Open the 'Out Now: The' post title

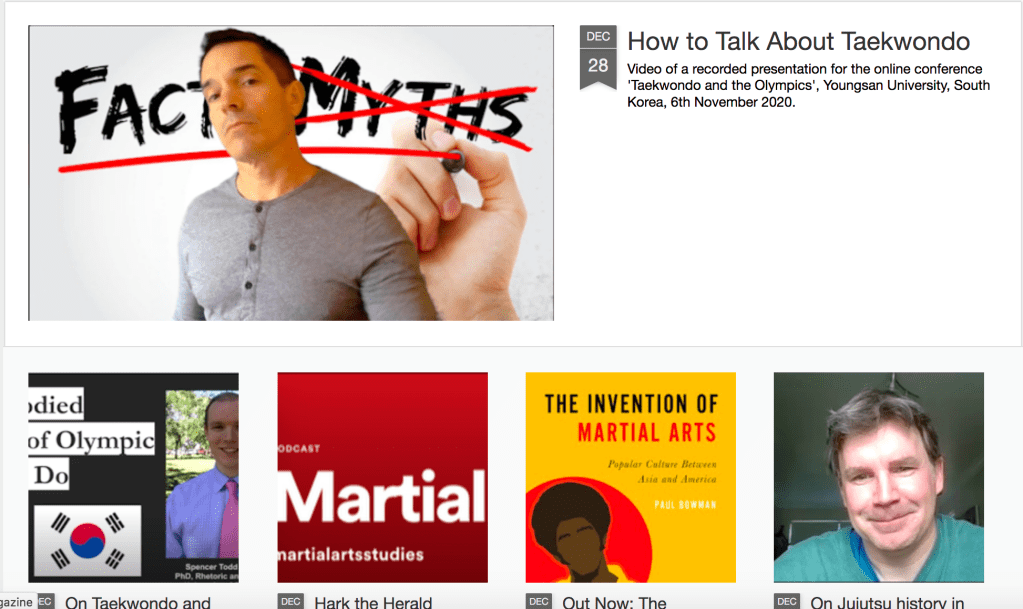(x=614, y=602)
